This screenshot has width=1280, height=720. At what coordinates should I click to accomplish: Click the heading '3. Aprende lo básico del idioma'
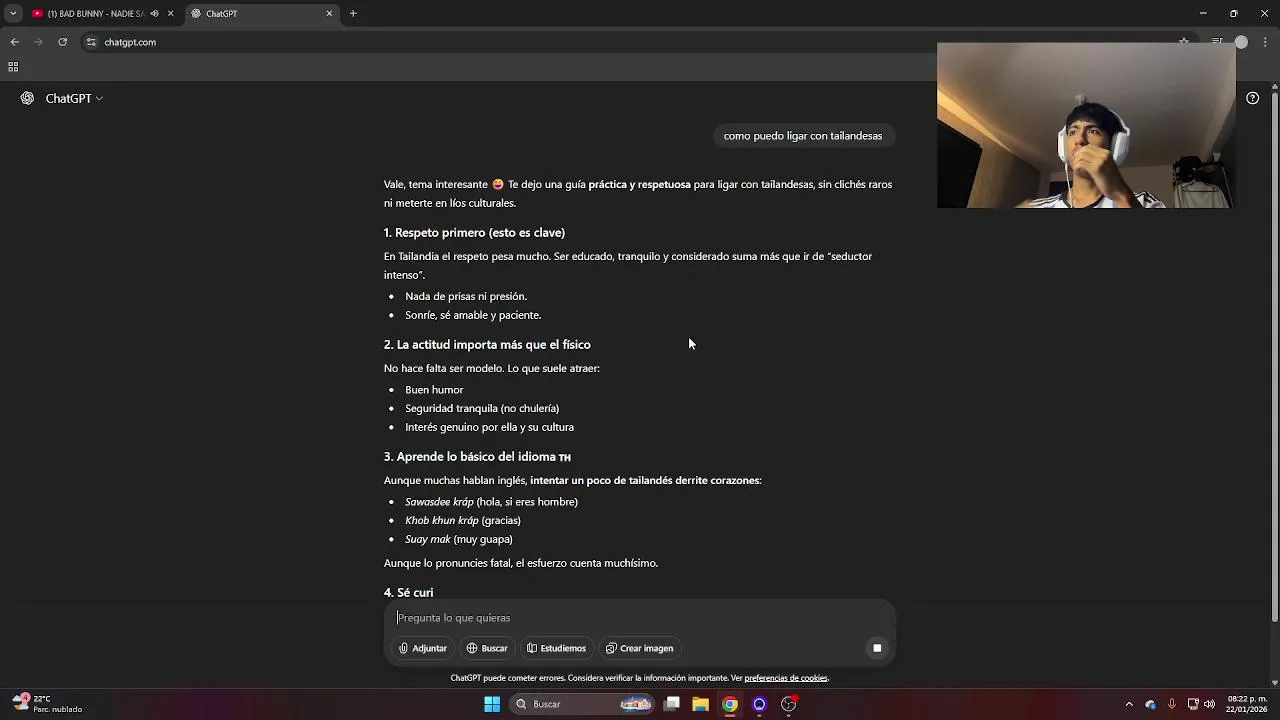pos(477,457)
